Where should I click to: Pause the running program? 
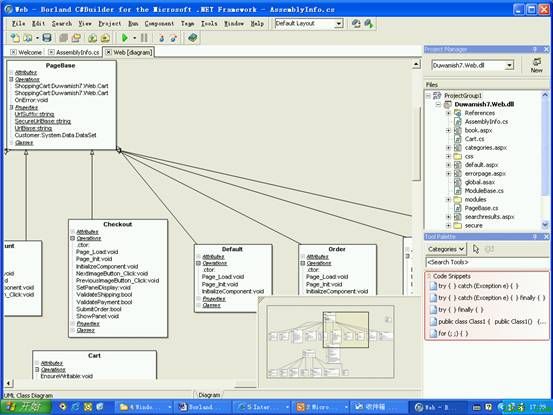point(144,38)
